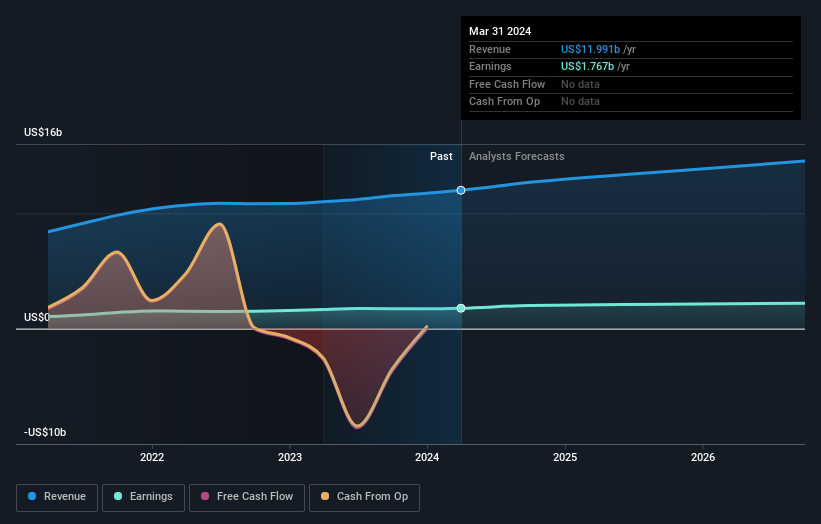
Task: Click No data value beside Cash From Op
Action: click(x=580, y=102)
